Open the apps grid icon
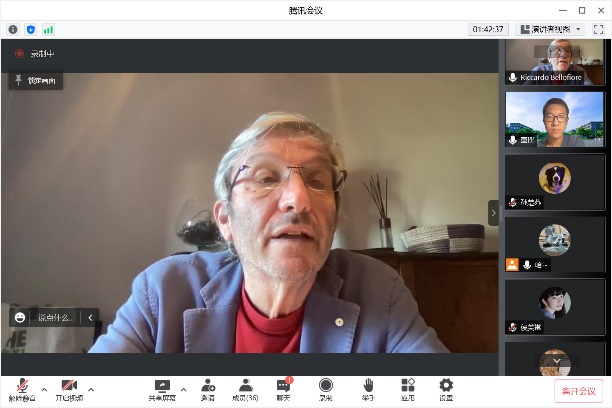The image size is (612, 408). coord(407,389)
